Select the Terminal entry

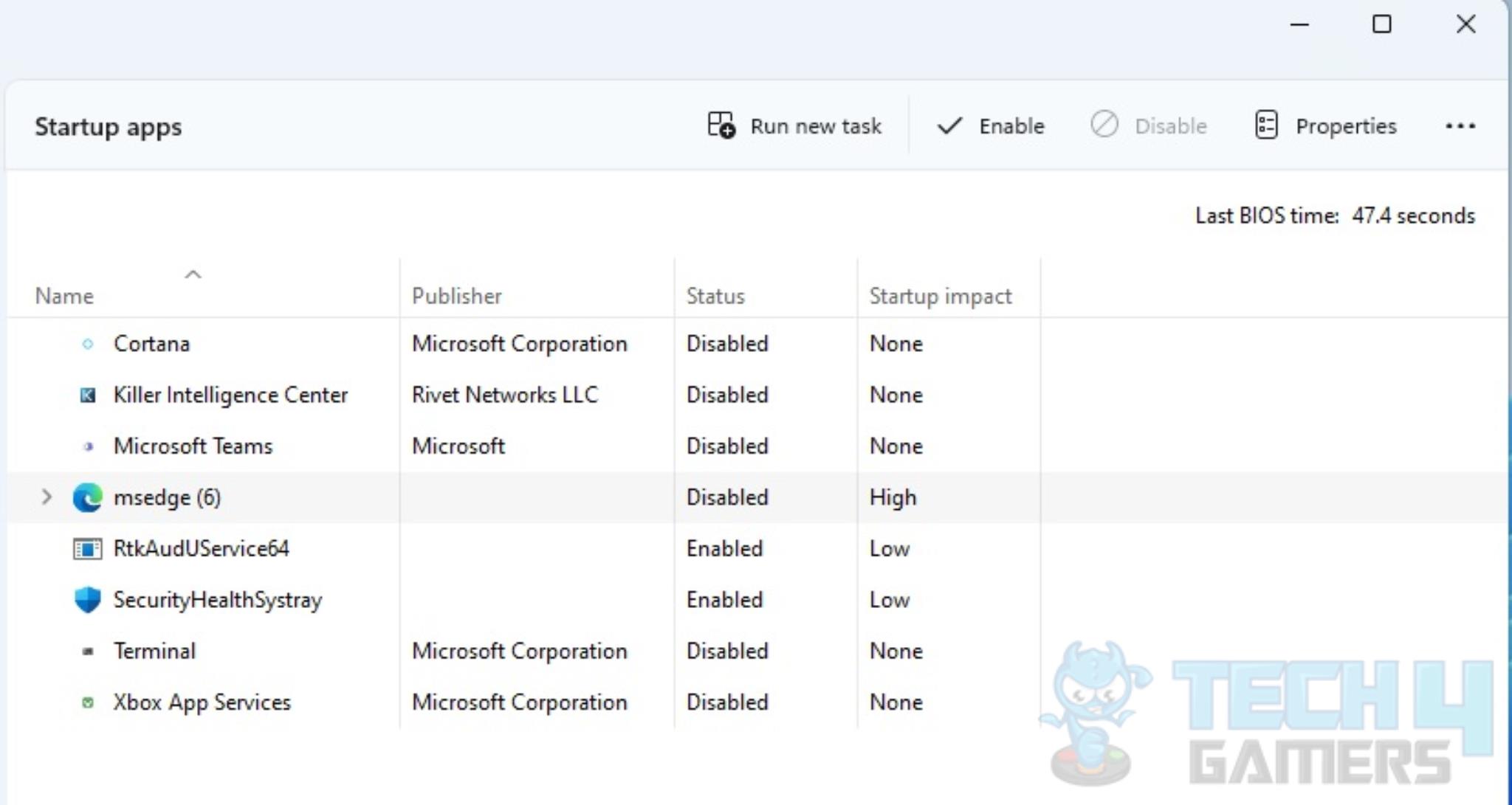(x=154, y=652)
